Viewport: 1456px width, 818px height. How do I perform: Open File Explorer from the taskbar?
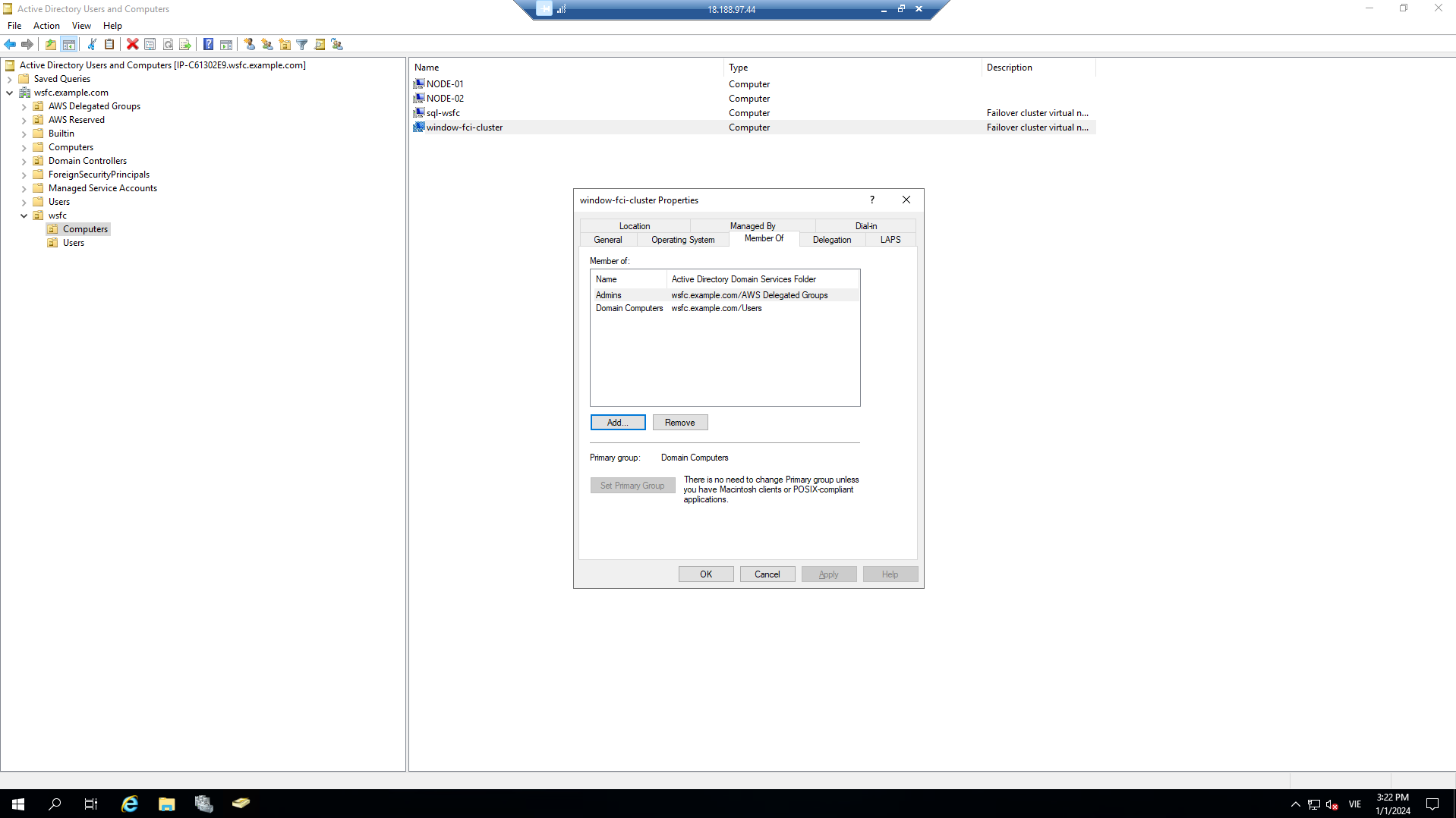click(x=166, y=804)
